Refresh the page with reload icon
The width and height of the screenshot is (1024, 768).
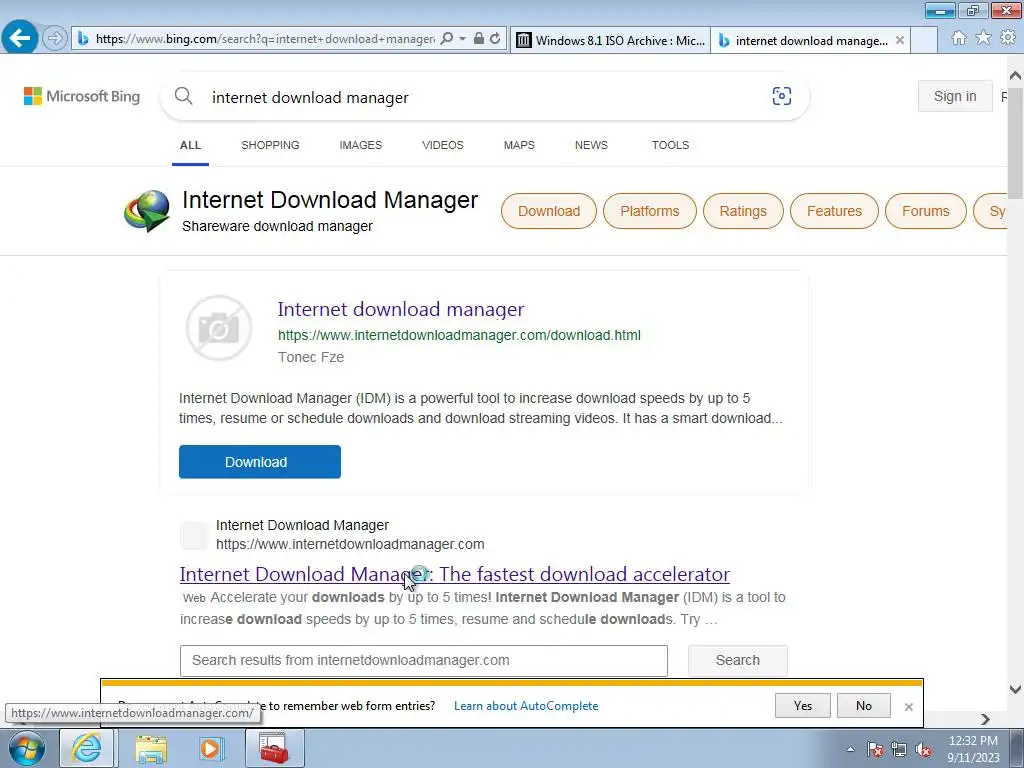tap(495, 39)
